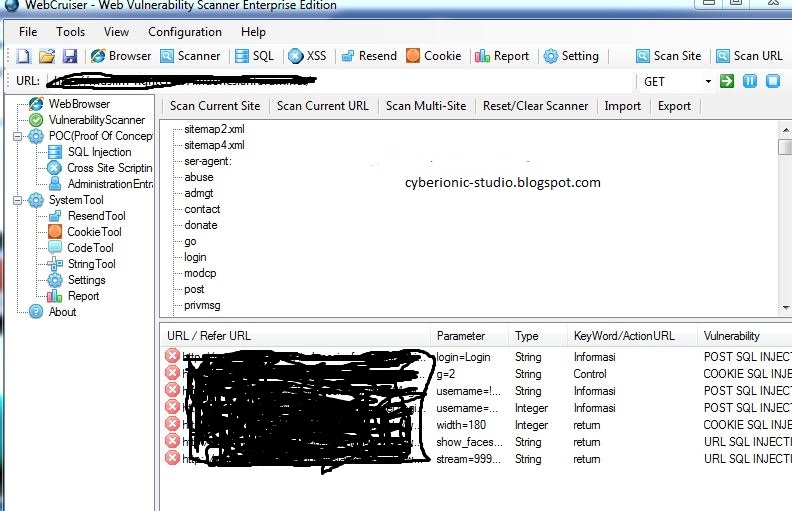
Task: Click into the URL input field
Action: tap(339, 81)
